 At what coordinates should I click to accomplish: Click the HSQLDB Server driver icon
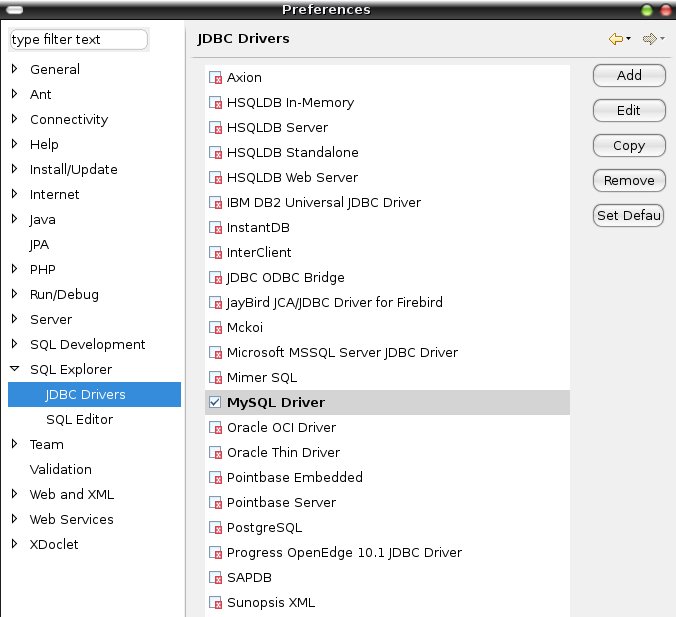215,128
